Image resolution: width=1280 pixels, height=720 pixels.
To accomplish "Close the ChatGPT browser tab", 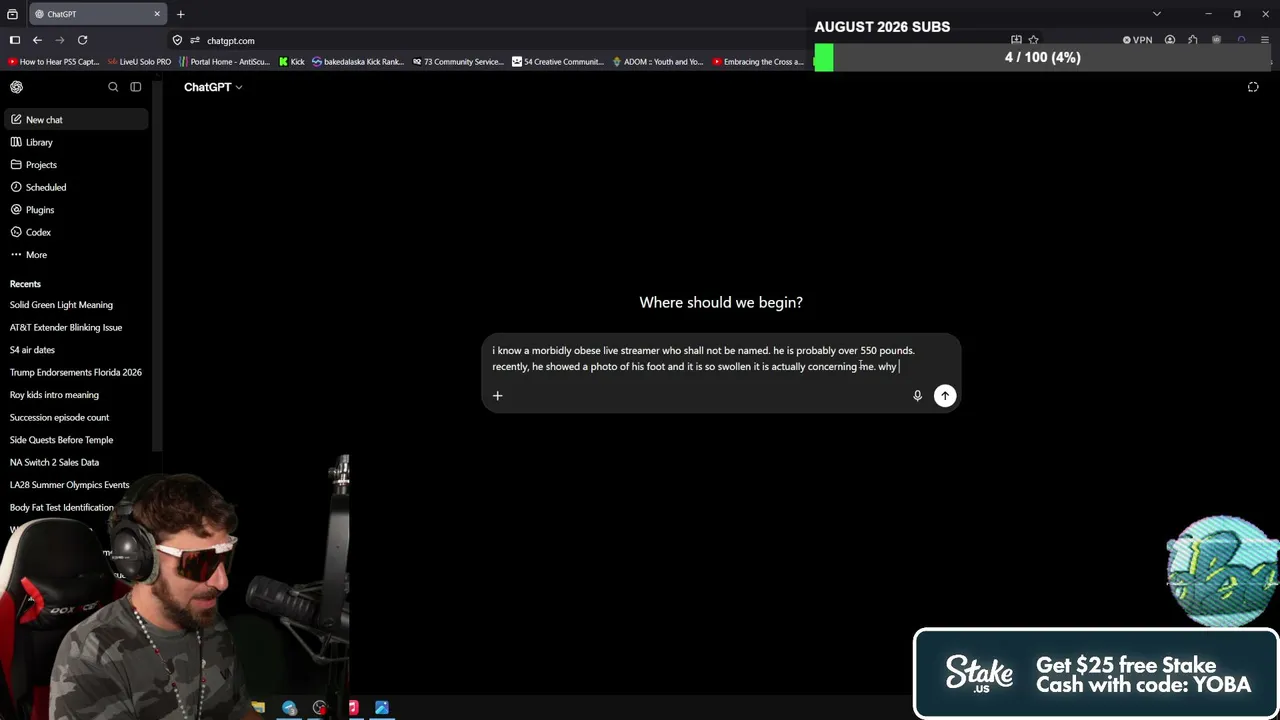I will point(157,14).
